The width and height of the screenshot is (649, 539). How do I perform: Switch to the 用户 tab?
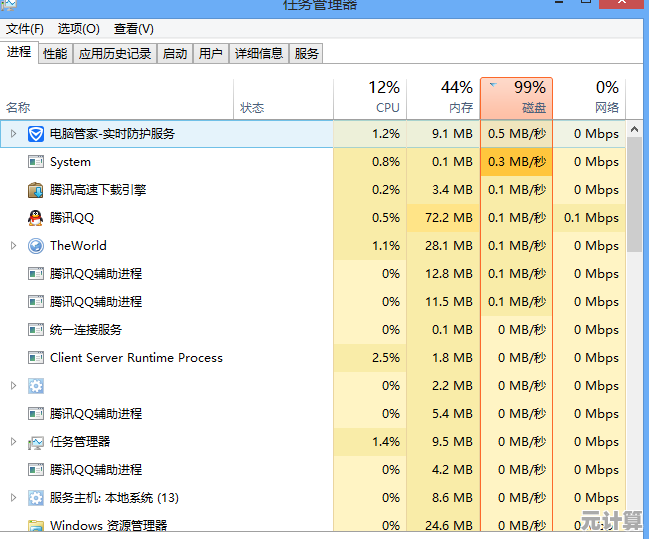(211, 54)
